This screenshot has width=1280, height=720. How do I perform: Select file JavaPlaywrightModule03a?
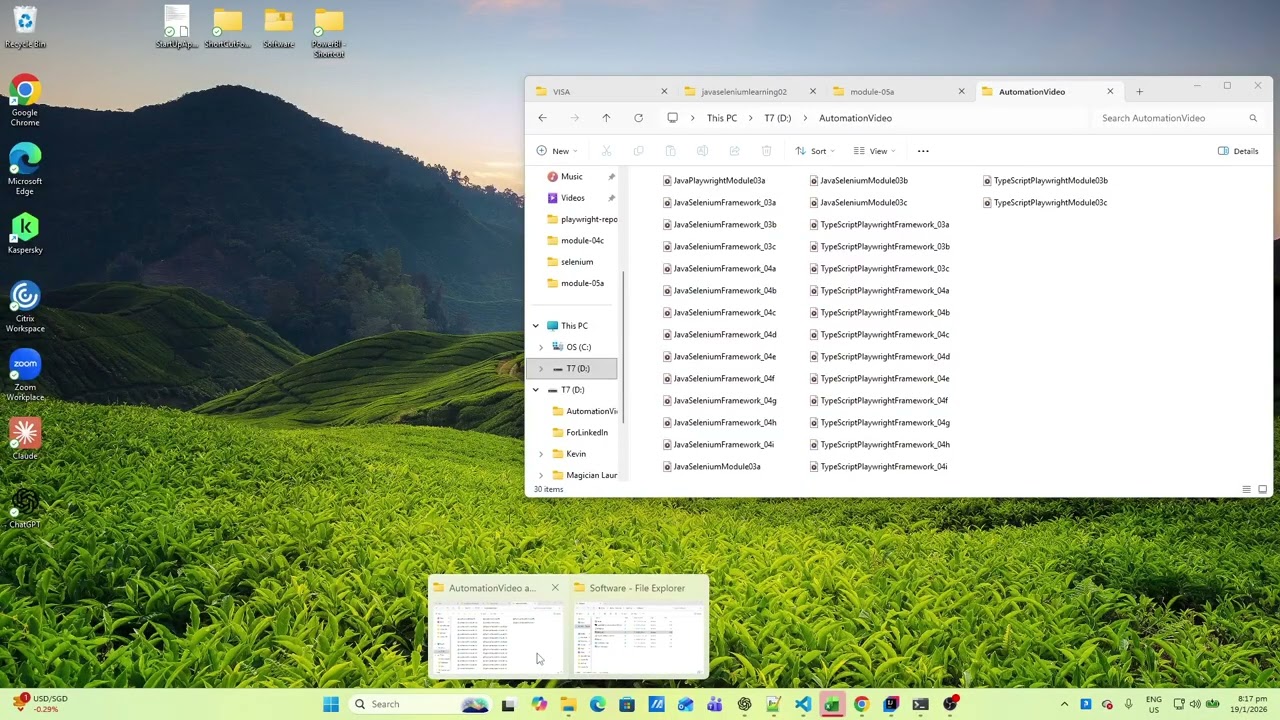pos(714,181)
